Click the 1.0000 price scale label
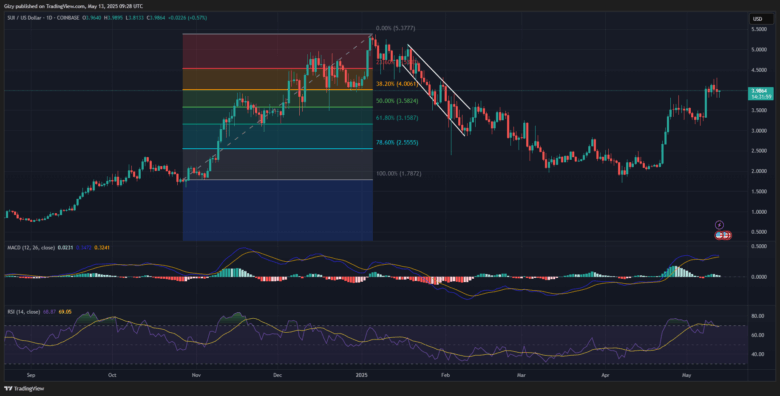 pyautogui.click(x=759, y=212)
